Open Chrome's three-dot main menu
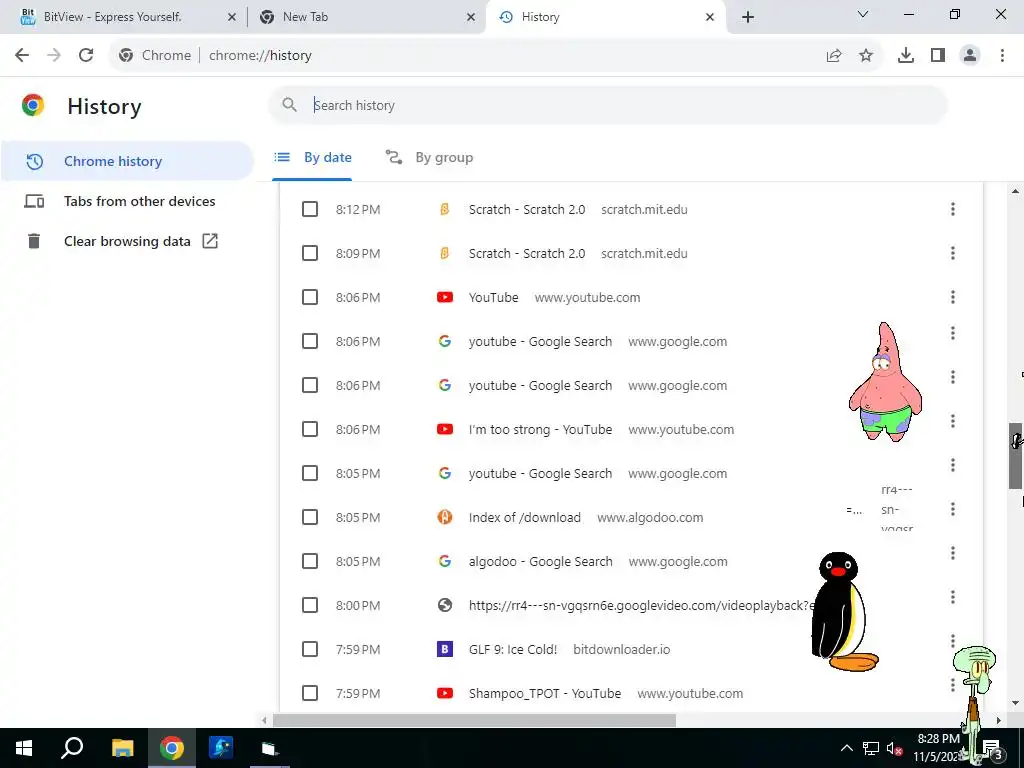Screen dimensions: 1024x768 click(1002, 56)
